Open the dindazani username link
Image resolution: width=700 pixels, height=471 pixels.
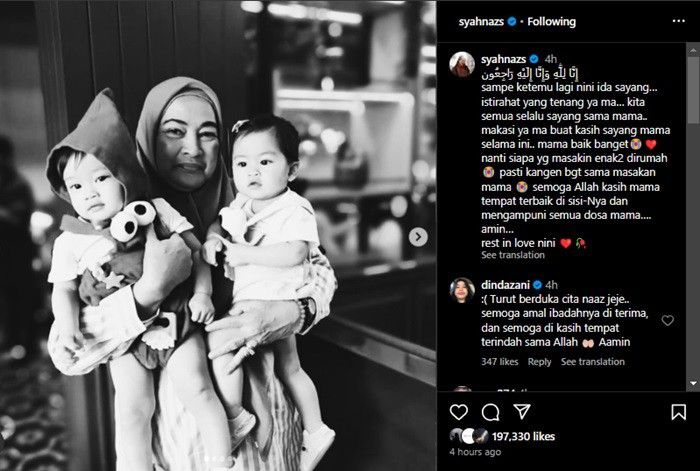505,285
